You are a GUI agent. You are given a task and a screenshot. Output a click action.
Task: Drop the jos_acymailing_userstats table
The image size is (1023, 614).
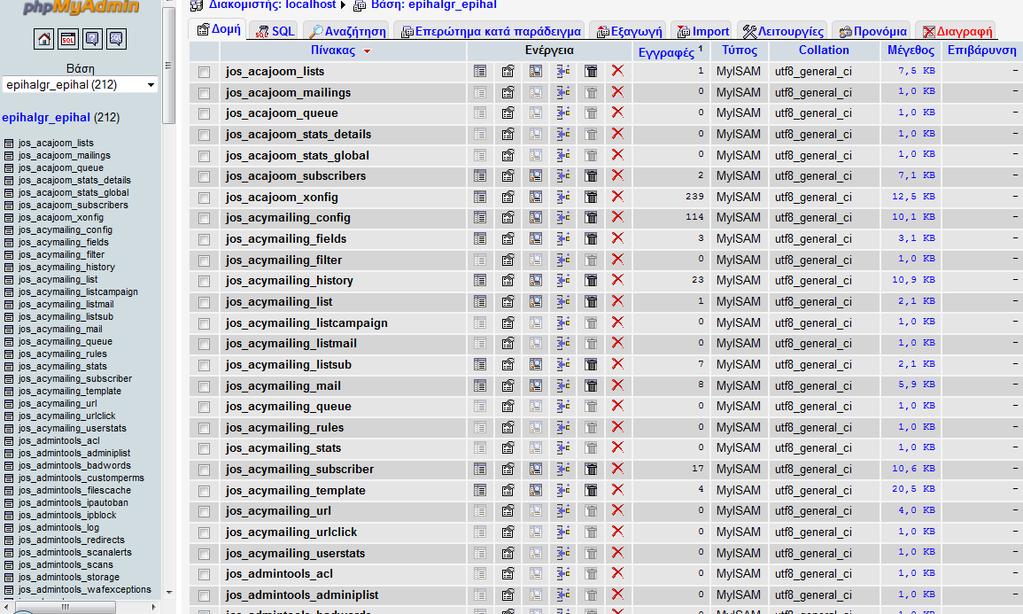pos(617,553)
